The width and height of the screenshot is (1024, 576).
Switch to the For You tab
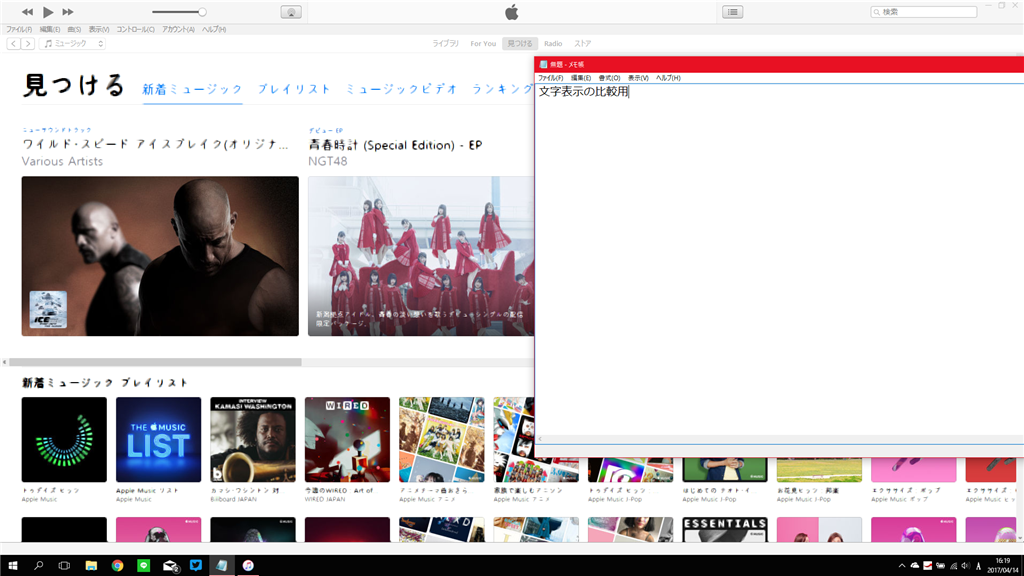pyautogui.click(x=483, y=44)
